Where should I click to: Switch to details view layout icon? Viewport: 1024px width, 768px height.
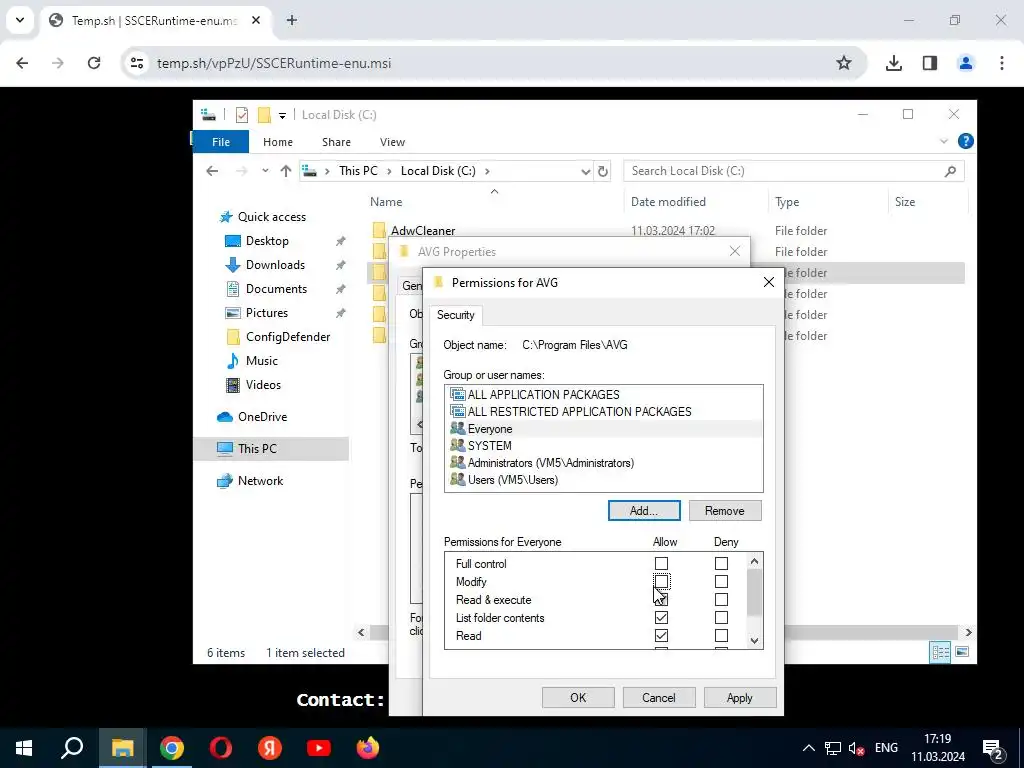point(940,652)
